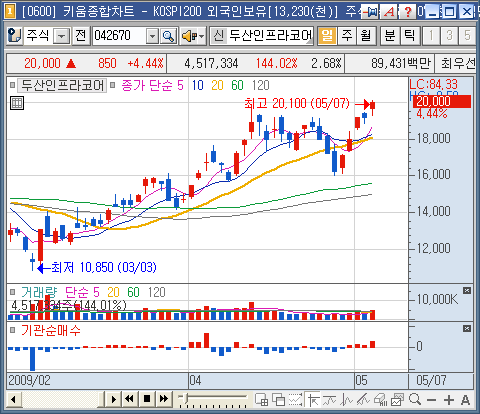The width and height of the screenshot is (480, 414).
Task: Click the 최우선 button
Action: coord(457,63)
